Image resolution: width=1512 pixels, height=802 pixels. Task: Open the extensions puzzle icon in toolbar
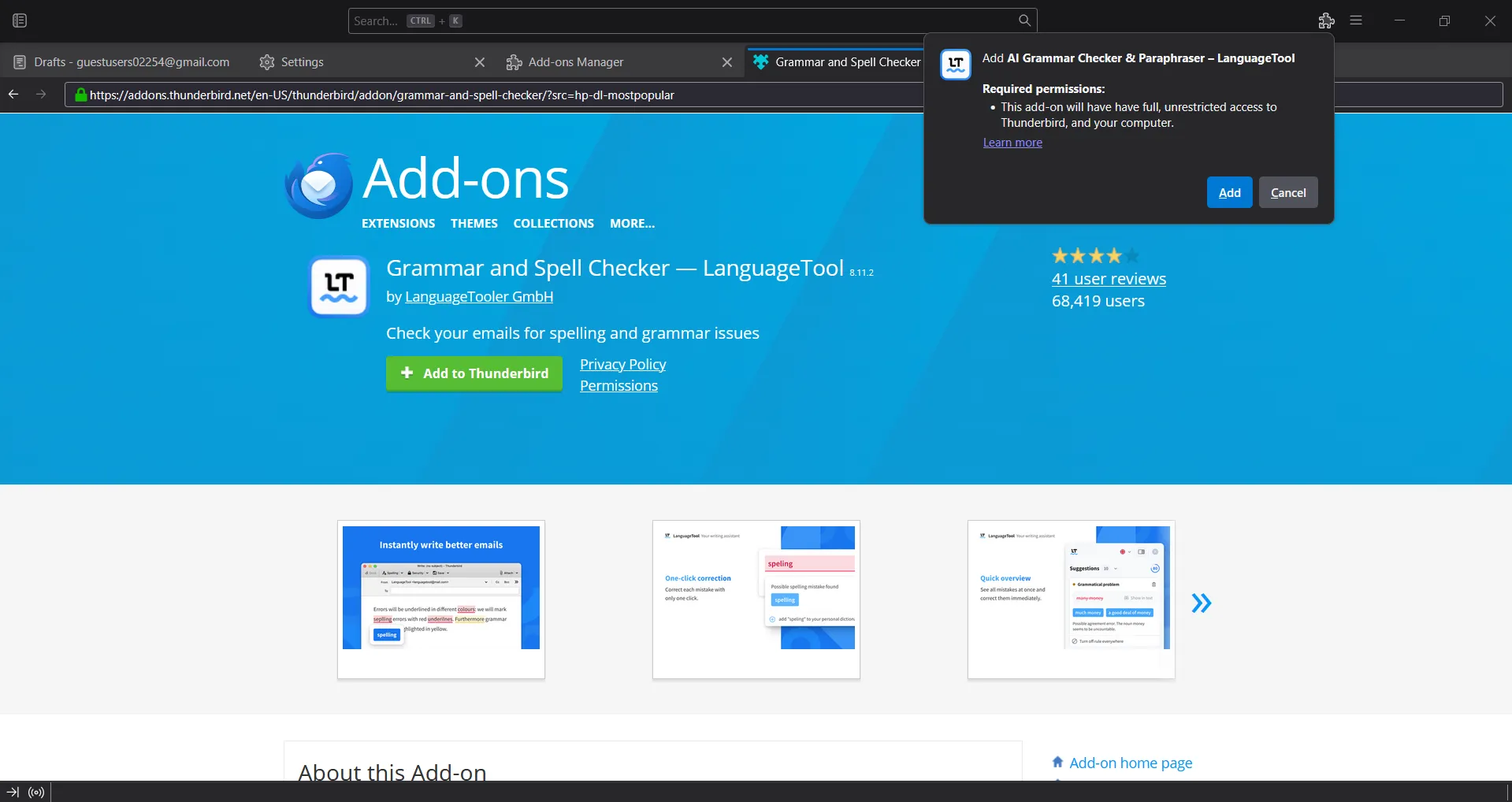tap(1326, 20)
